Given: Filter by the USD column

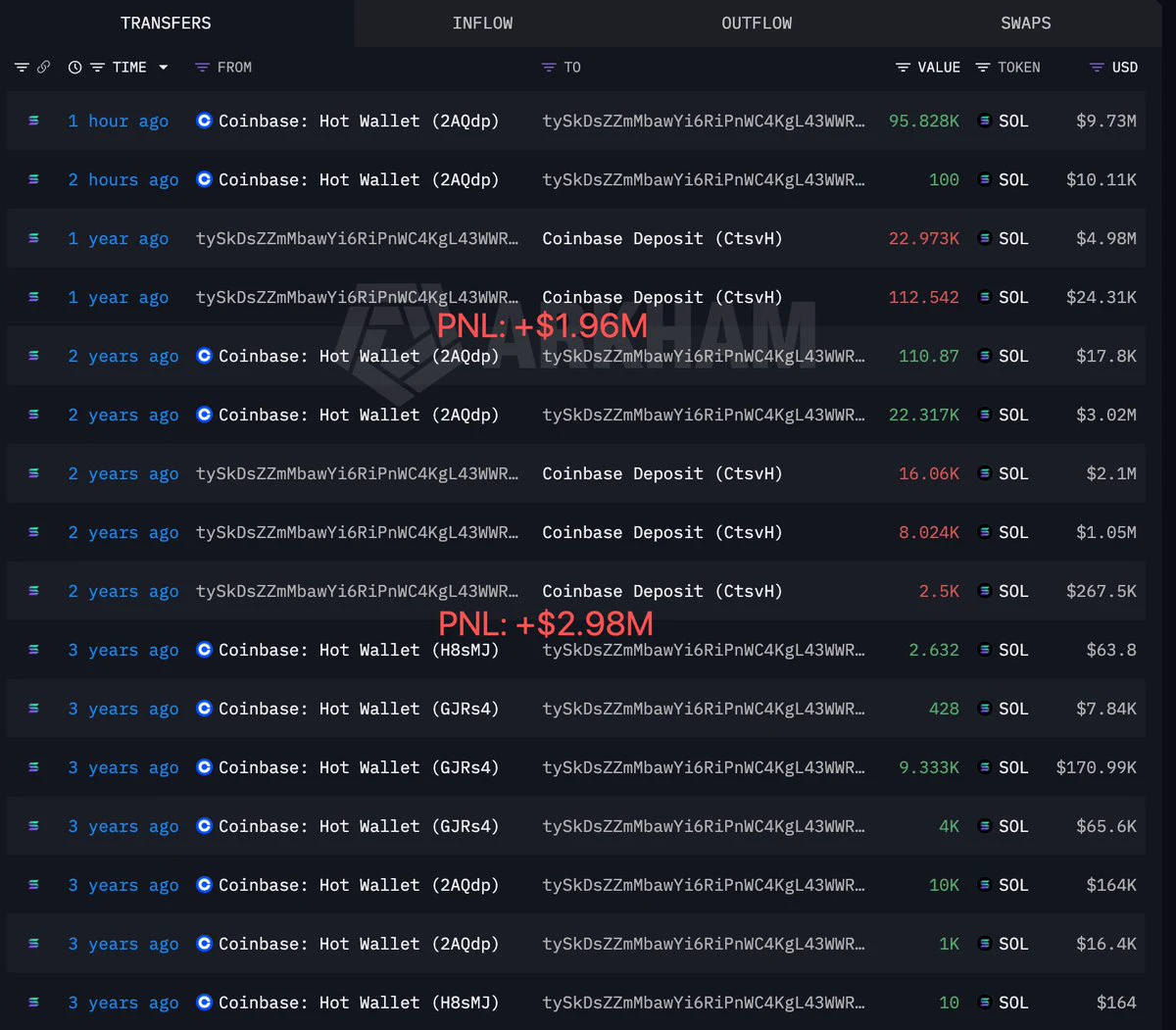Looking at the screenshot, I should 1097,68.
